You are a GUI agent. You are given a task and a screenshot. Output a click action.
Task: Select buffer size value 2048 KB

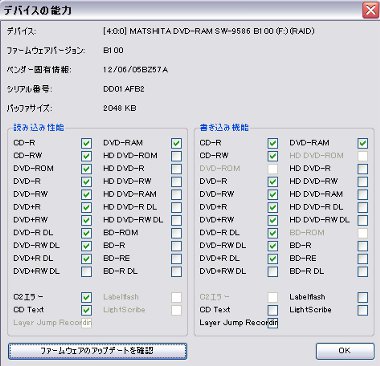(120, 108)
